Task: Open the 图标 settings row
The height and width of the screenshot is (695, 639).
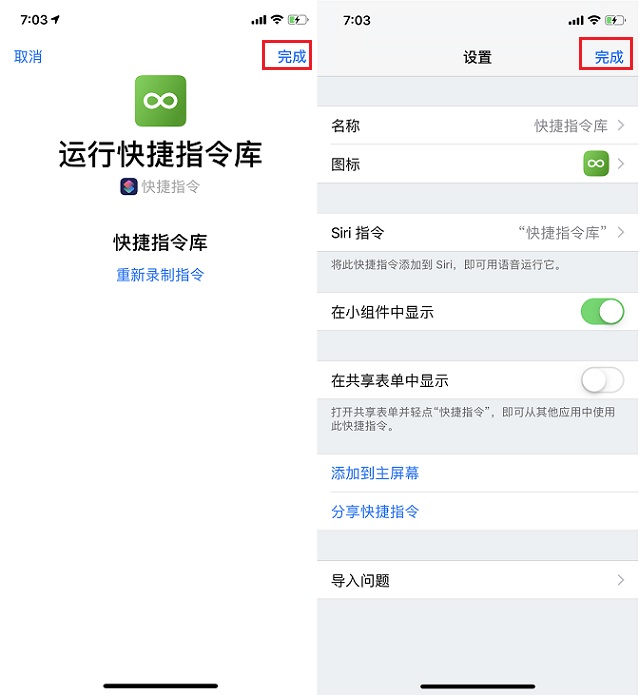Action: click(478, 164)
